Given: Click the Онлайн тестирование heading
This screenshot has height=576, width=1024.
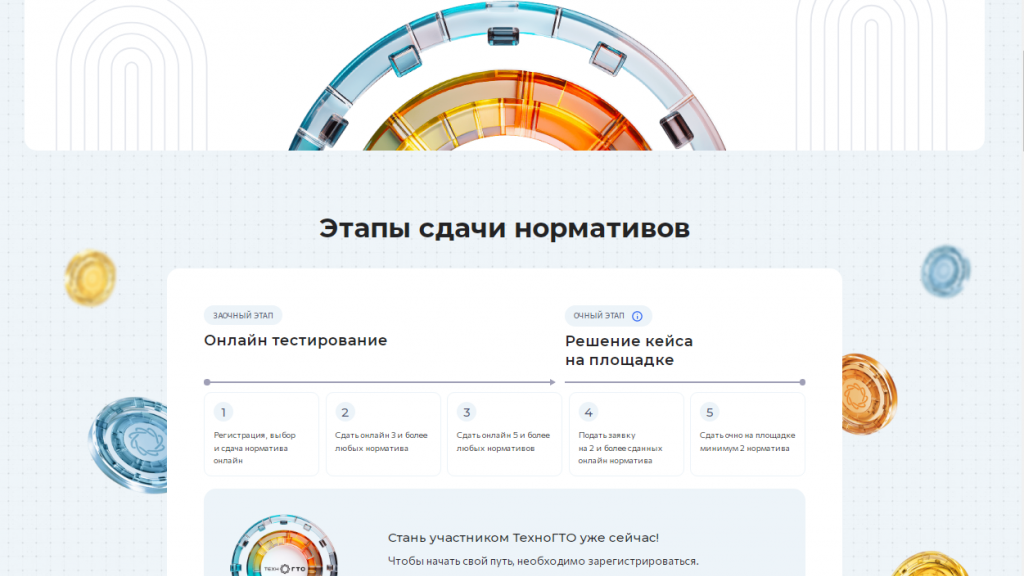Looking at the screenshot, I should (x=295, y=340).
